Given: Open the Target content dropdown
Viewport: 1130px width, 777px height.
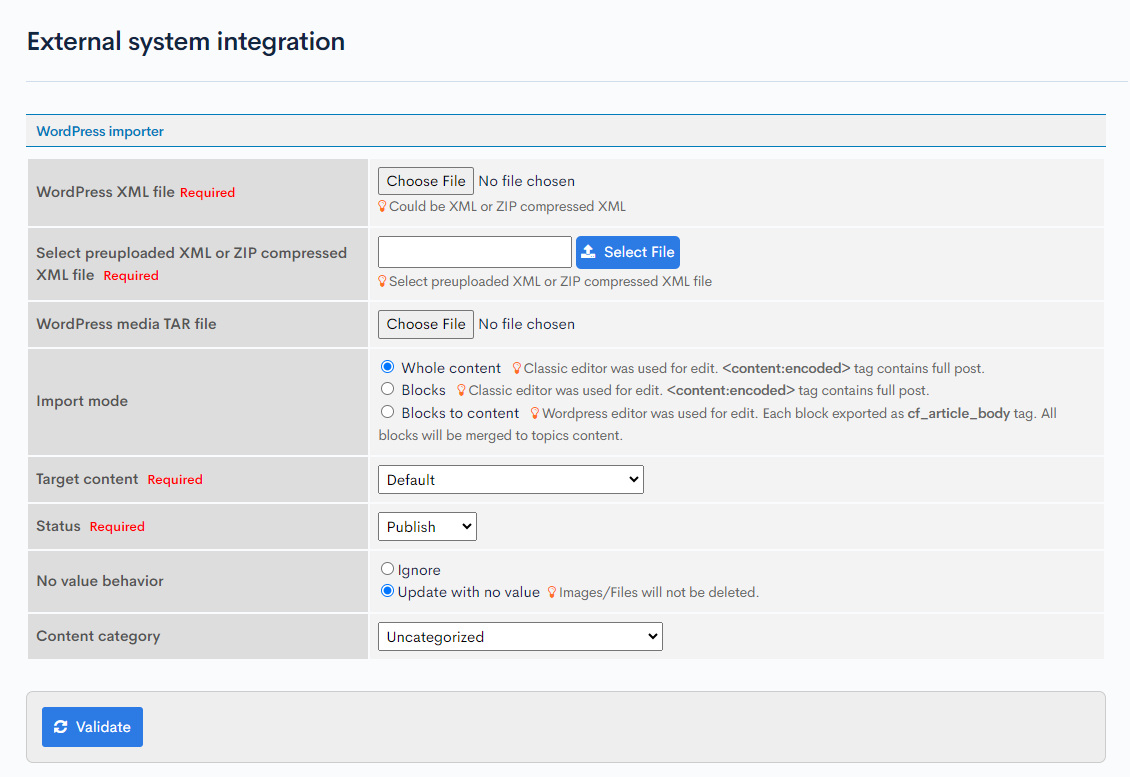Looking at the screenshot, I should point(510,480).
